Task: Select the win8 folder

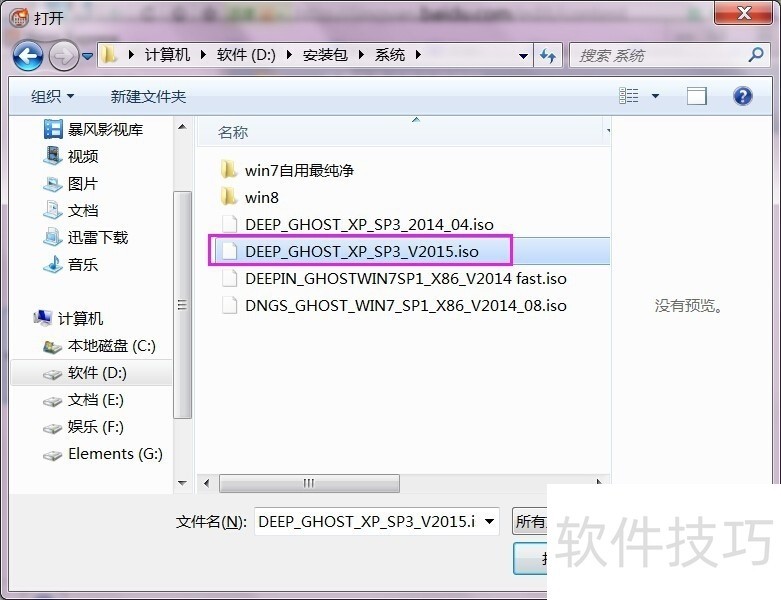Action: [x=262, y=197]
